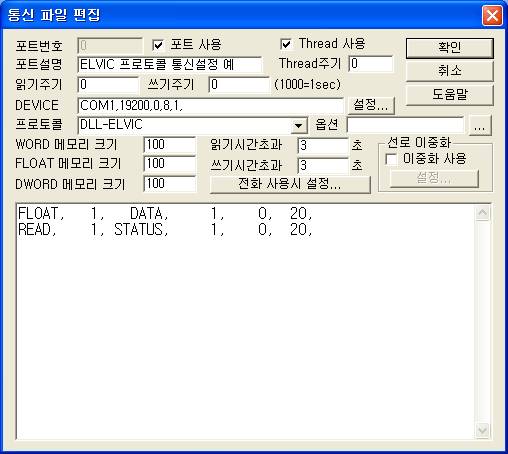Click the Thread주기 input field

click(x=371, y=64)
